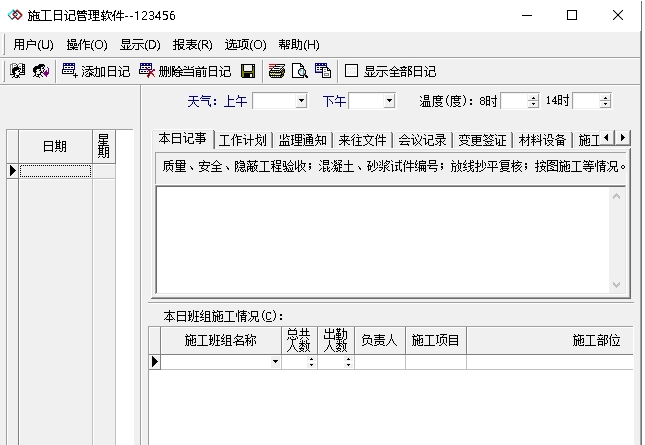The image size is (645, 445).
Task: Select the 本日记事 tab
Action: pos(183,139)
